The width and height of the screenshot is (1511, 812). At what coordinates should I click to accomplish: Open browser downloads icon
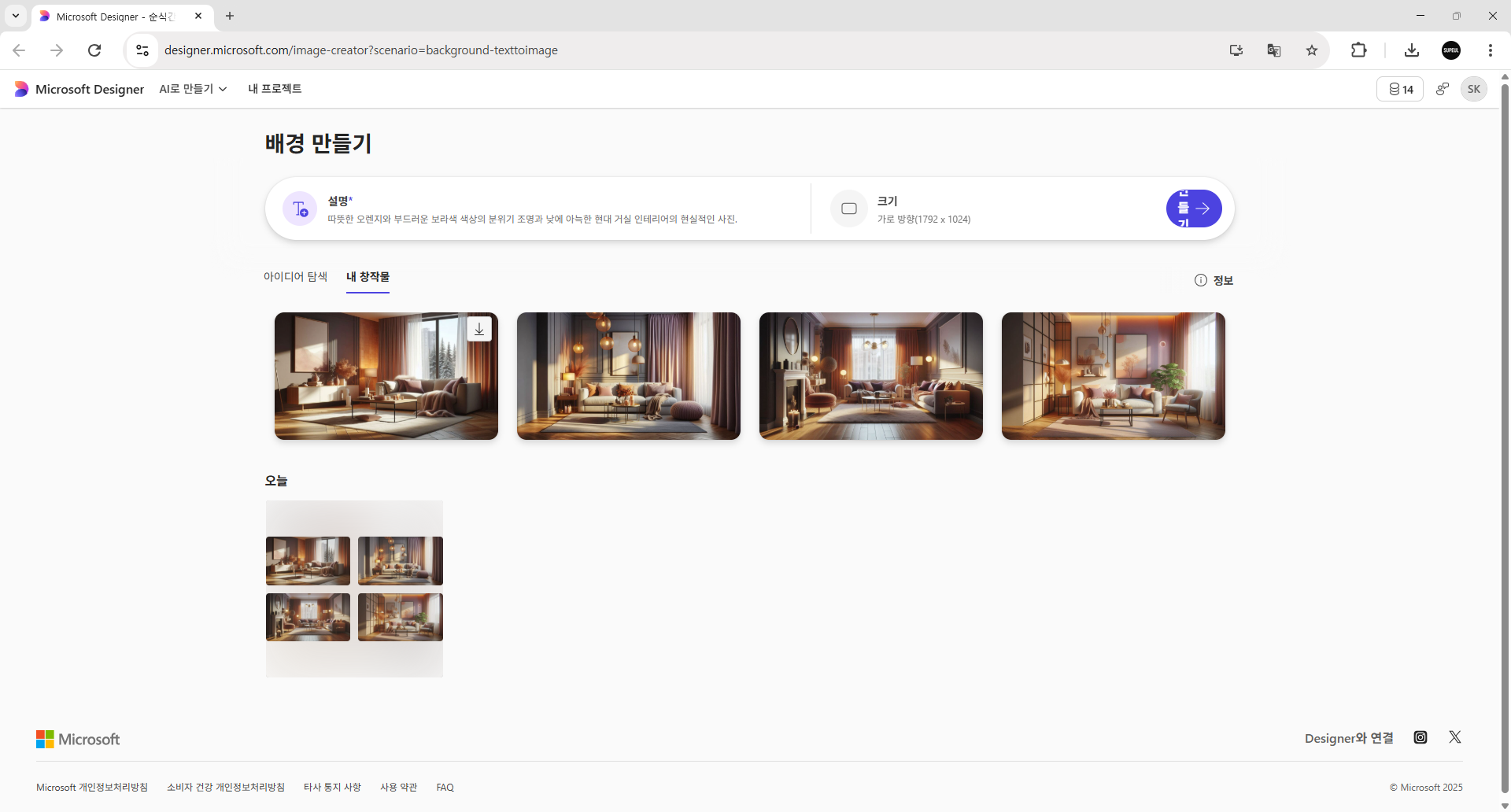[1412, 50]
